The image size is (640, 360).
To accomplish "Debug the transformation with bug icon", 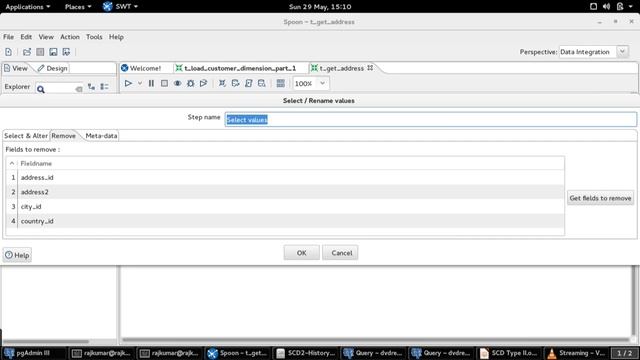I will pos(190,83).
